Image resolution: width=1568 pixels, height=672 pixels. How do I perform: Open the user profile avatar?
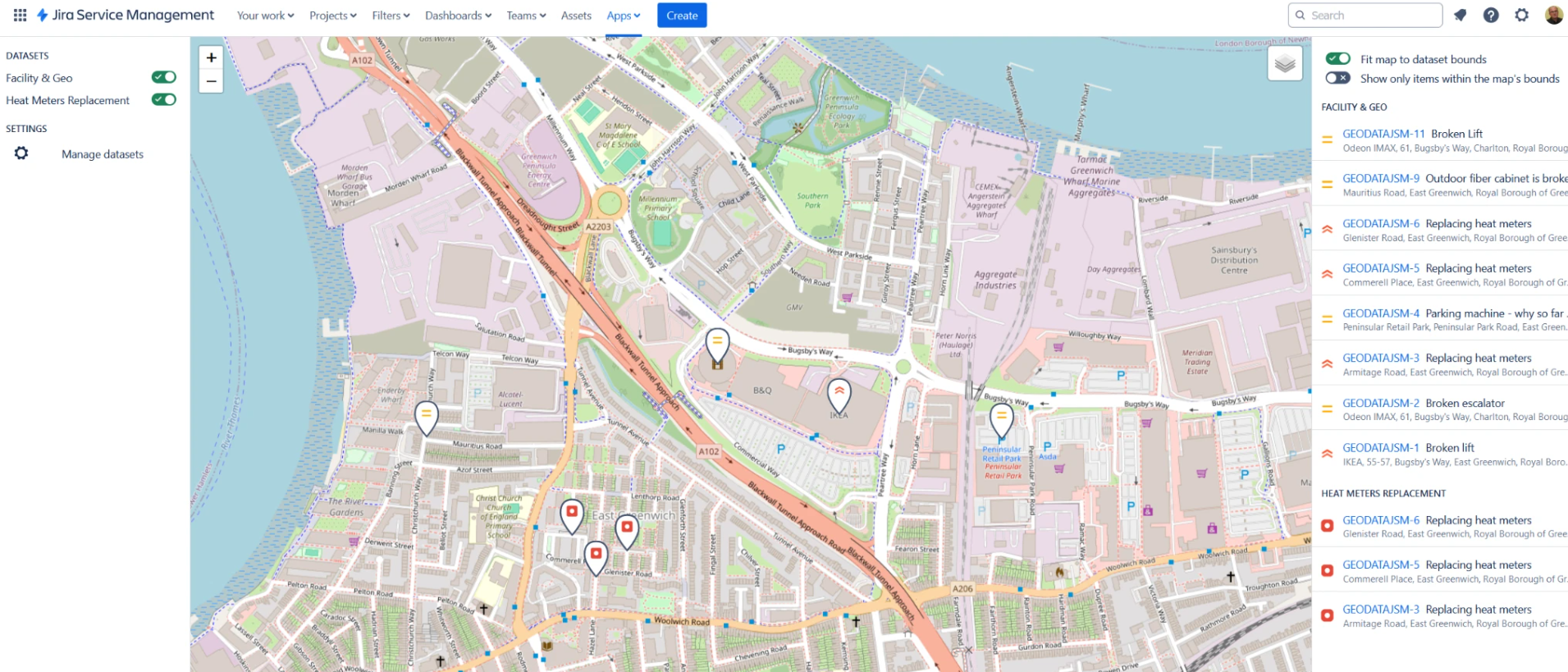[x=1554, y=15]
